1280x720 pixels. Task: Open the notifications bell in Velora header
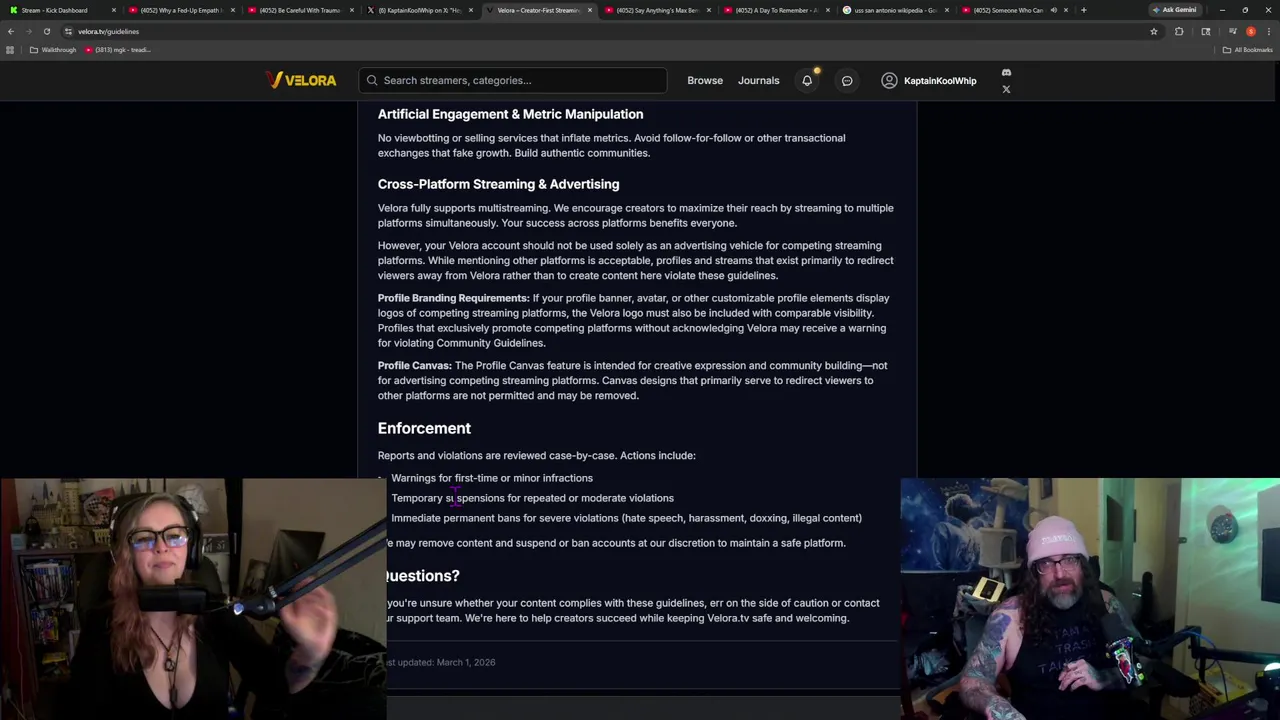click(x=807, y=81)
